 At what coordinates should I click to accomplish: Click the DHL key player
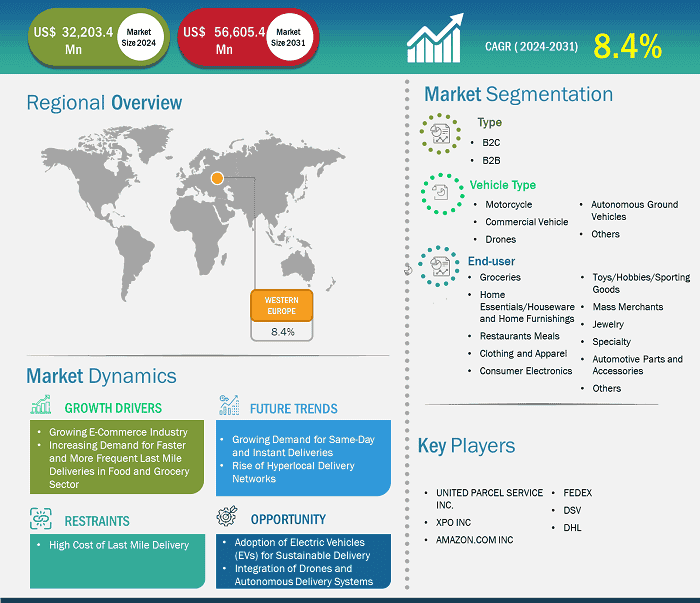(572, 528)
